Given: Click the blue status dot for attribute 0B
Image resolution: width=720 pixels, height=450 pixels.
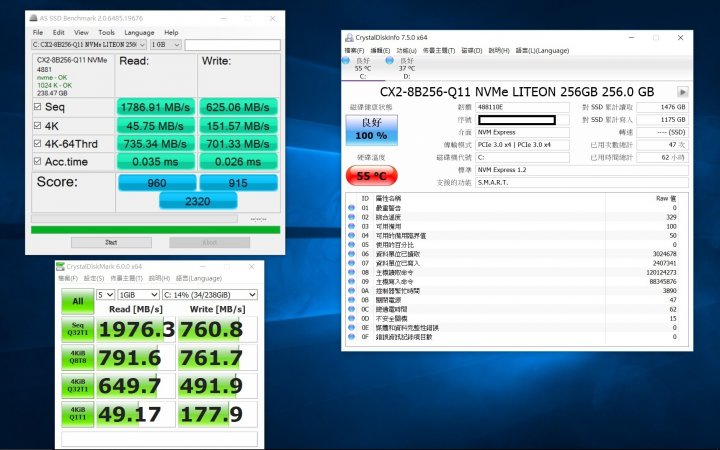Looking at the screenshot, I should [x=351, y=299].
